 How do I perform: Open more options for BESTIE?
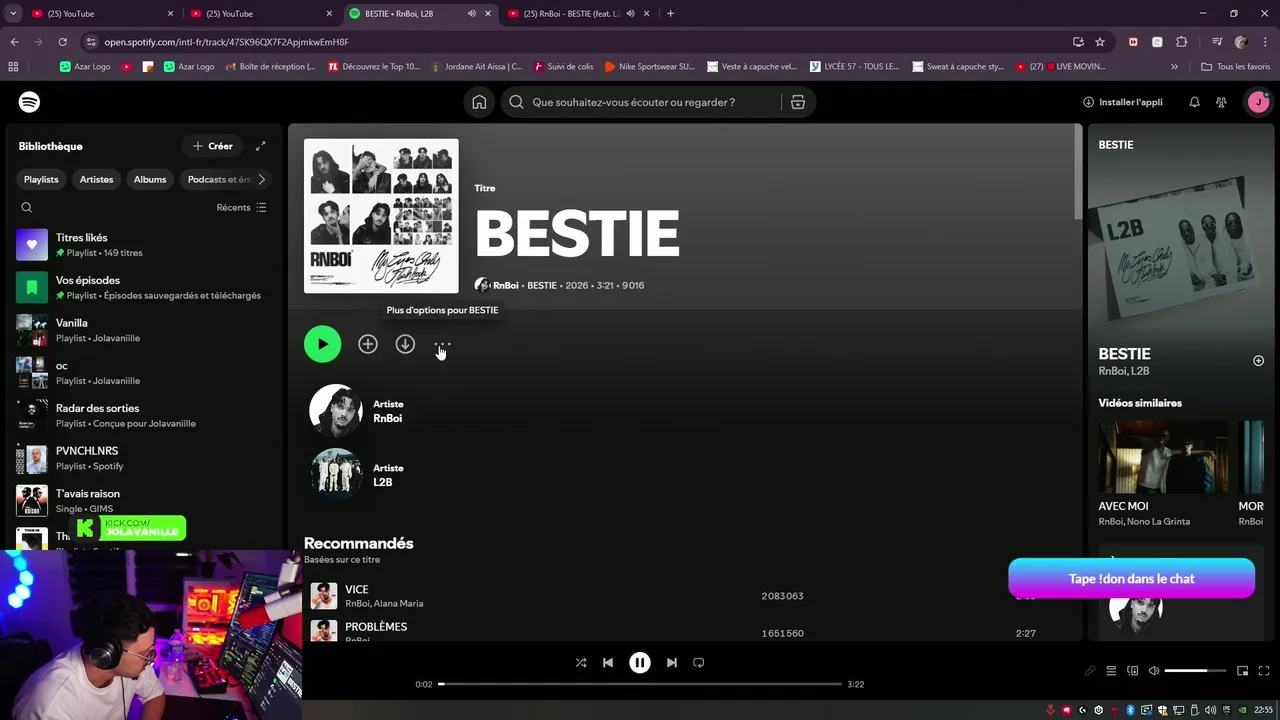[x=442, y=344]
